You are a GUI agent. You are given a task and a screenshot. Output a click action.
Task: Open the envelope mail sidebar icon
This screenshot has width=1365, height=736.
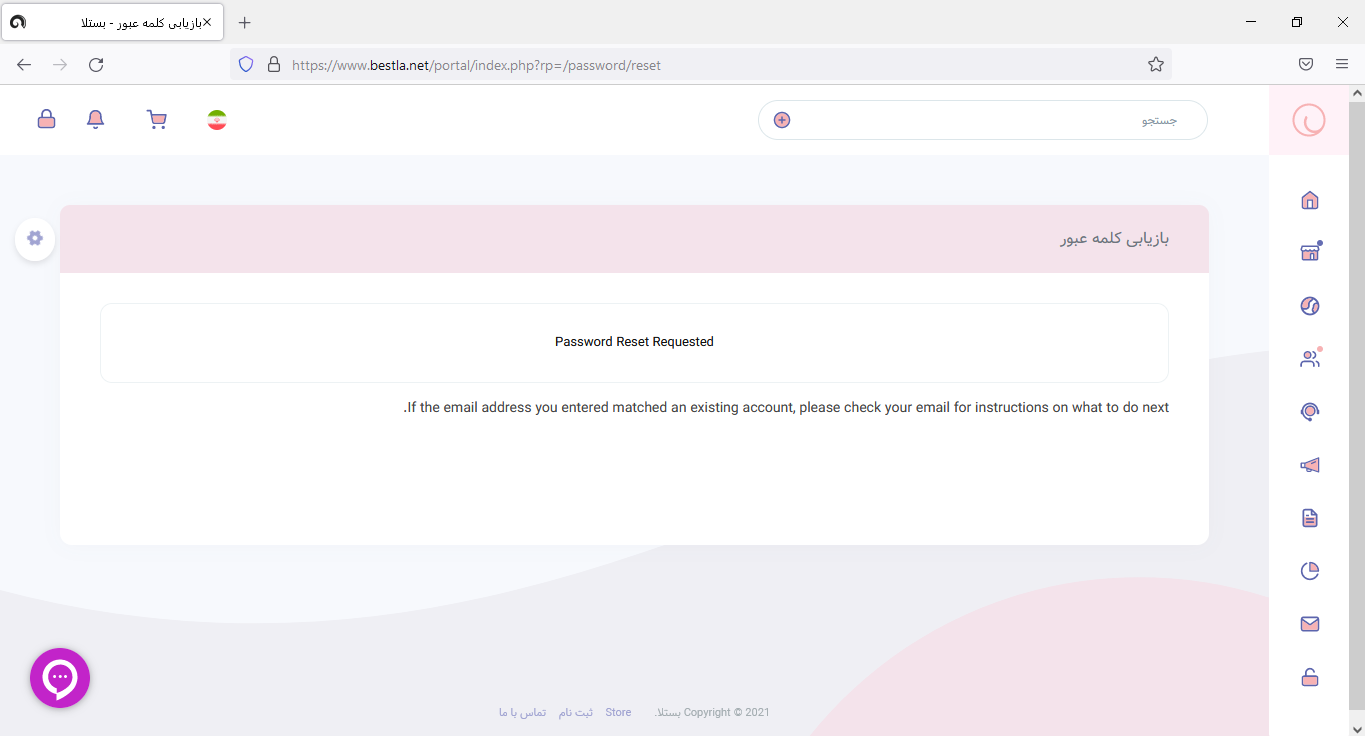pyautogui.click(x=1310, y=624)
